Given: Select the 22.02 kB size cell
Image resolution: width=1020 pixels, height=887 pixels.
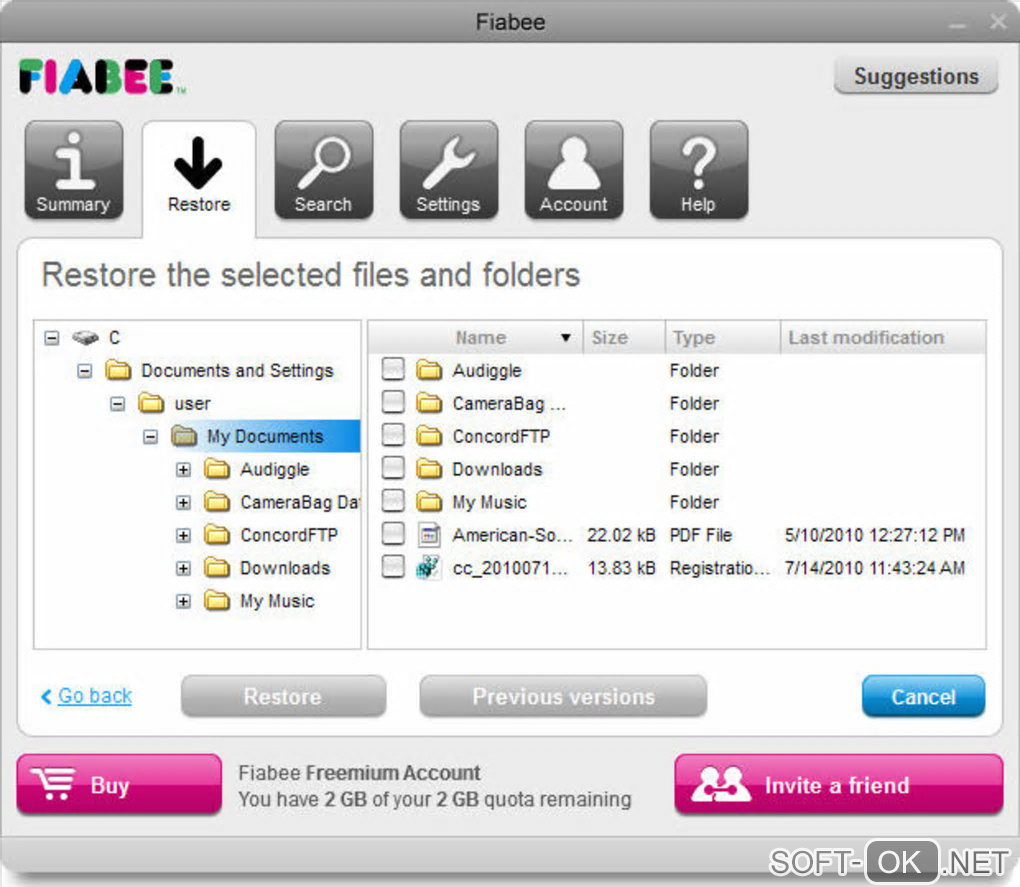Looking at the screenshot, I should [x=621, y=535].
